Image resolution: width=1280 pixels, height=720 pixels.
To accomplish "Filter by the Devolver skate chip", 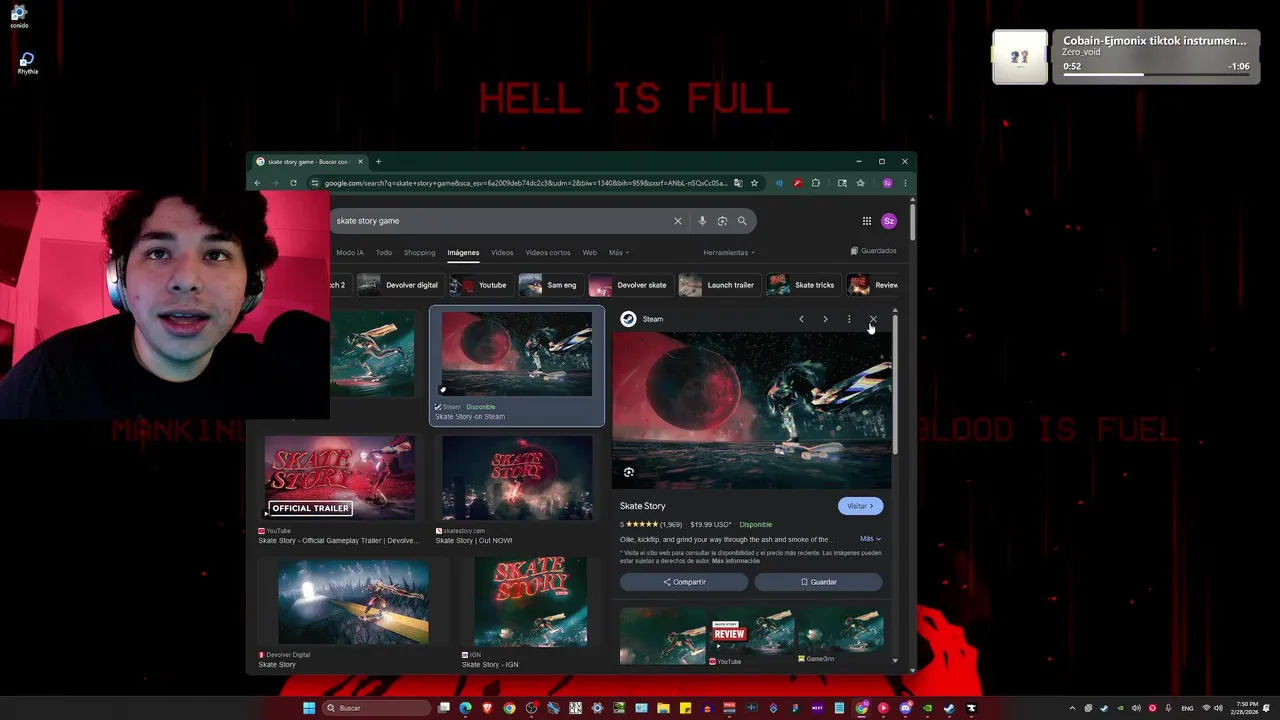I will point(630,285).
